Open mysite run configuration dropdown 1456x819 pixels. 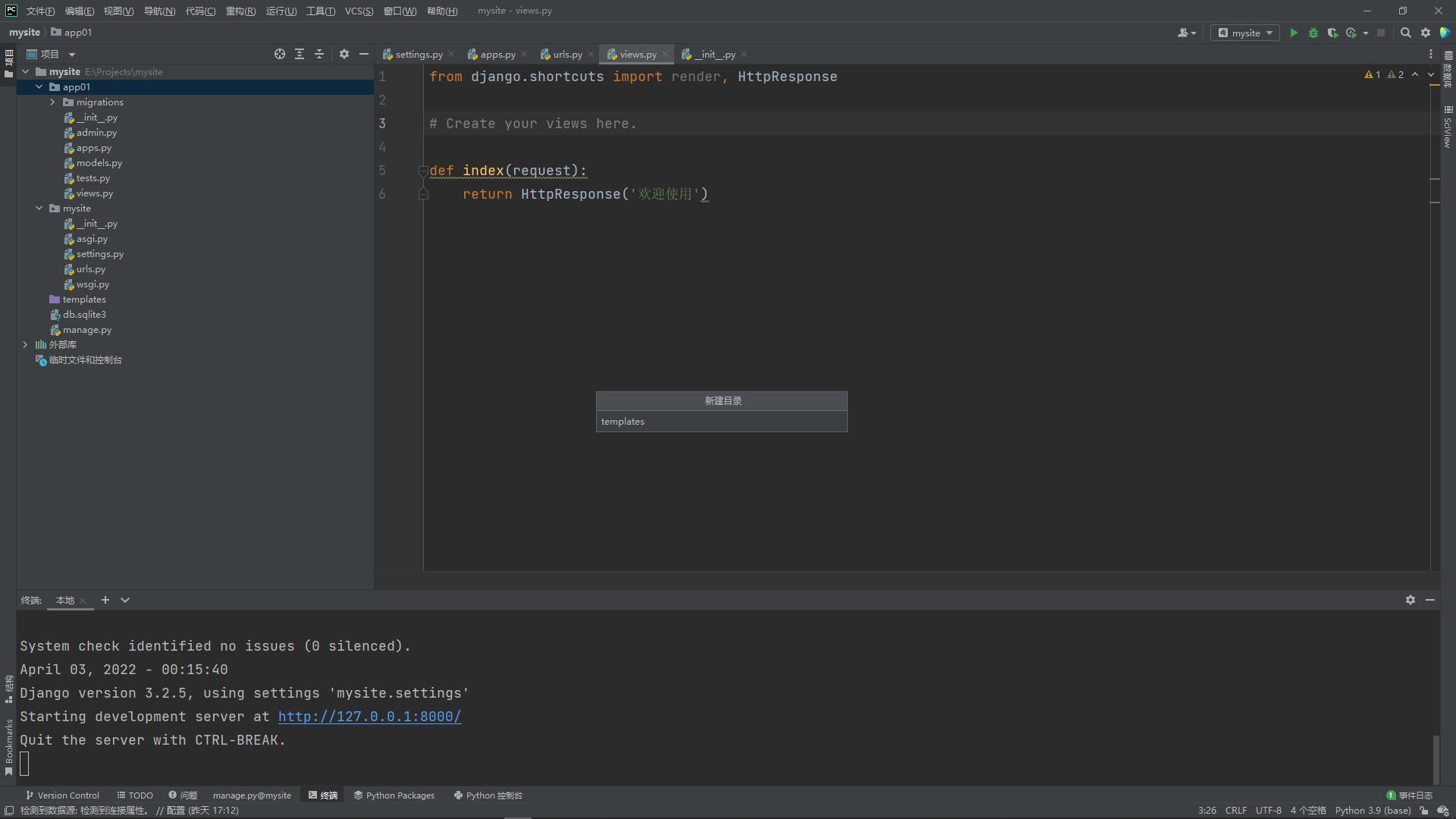coord(1245,33)
